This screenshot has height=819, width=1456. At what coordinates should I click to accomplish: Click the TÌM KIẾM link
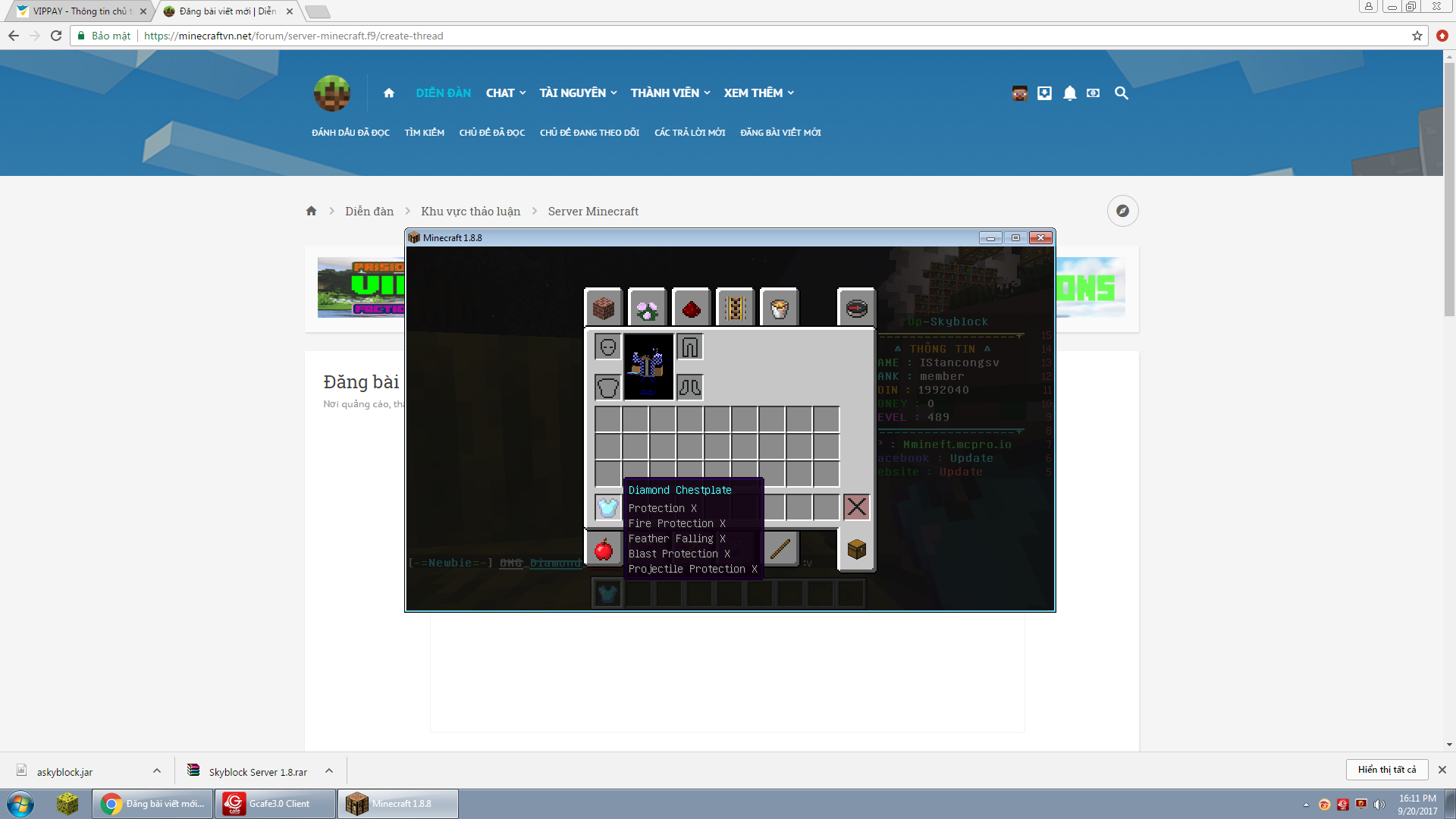coord(424,133)
